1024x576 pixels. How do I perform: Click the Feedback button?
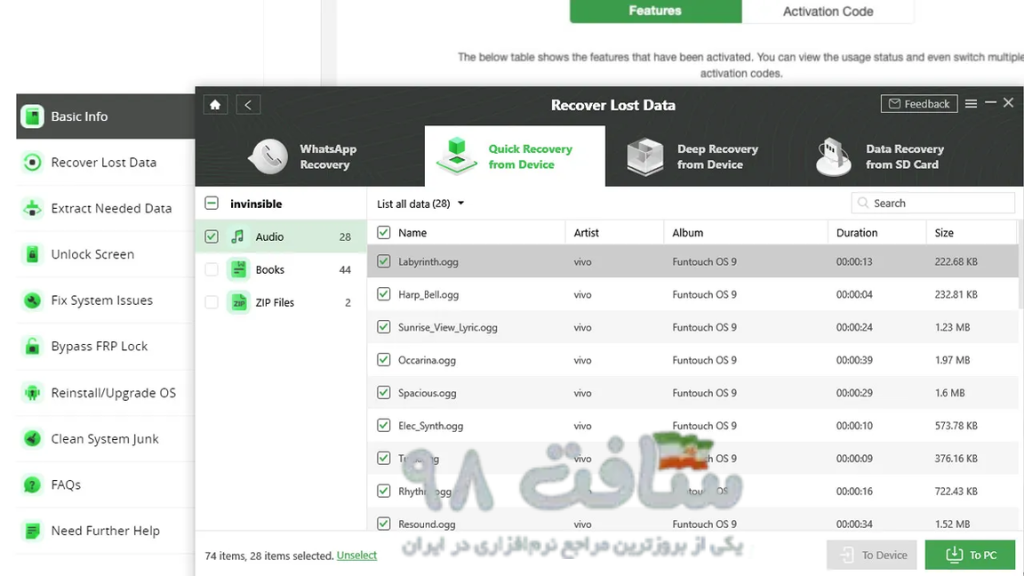(919, 104)
